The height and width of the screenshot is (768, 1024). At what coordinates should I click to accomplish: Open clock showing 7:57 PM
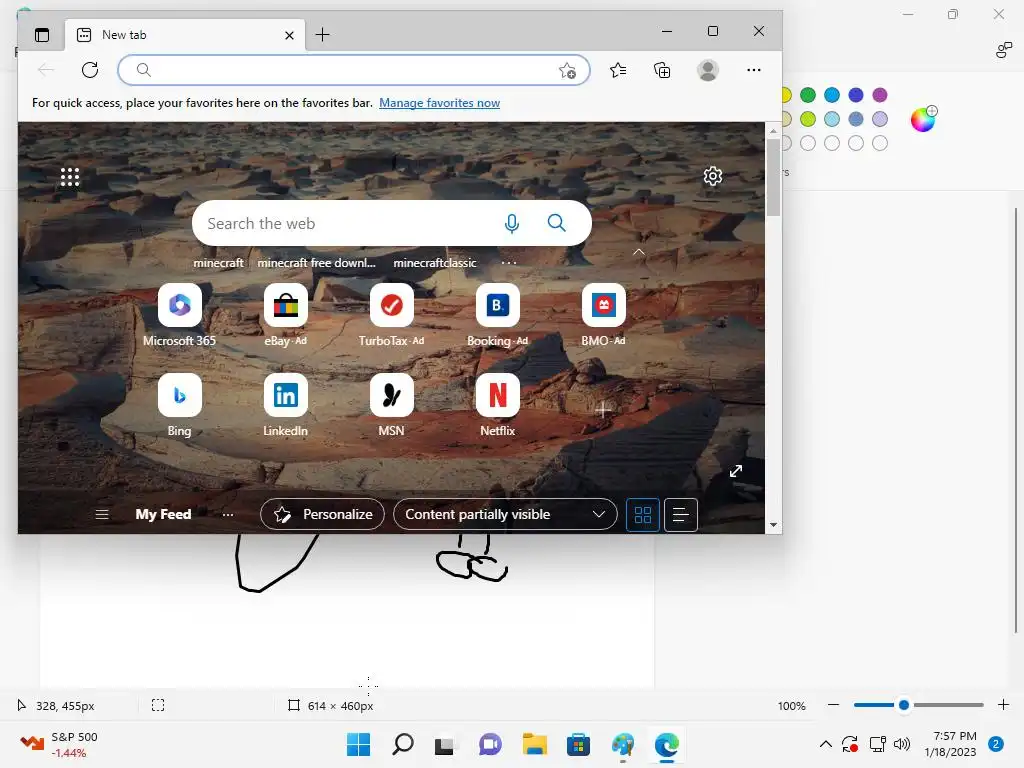(x=951, y=744)
